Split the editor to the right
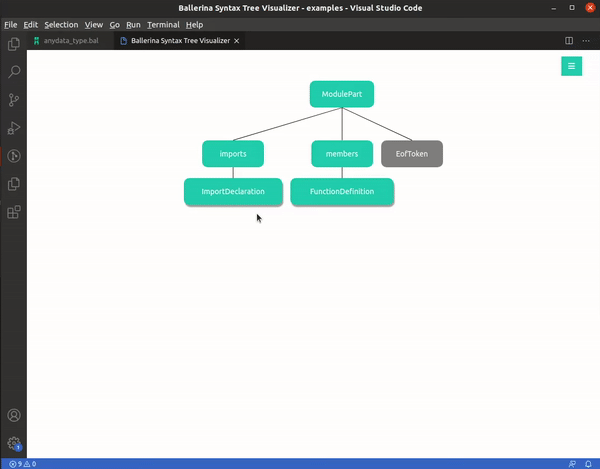This screenshot has width=600, height=469. pyautogui.click(x=569, y=41)
